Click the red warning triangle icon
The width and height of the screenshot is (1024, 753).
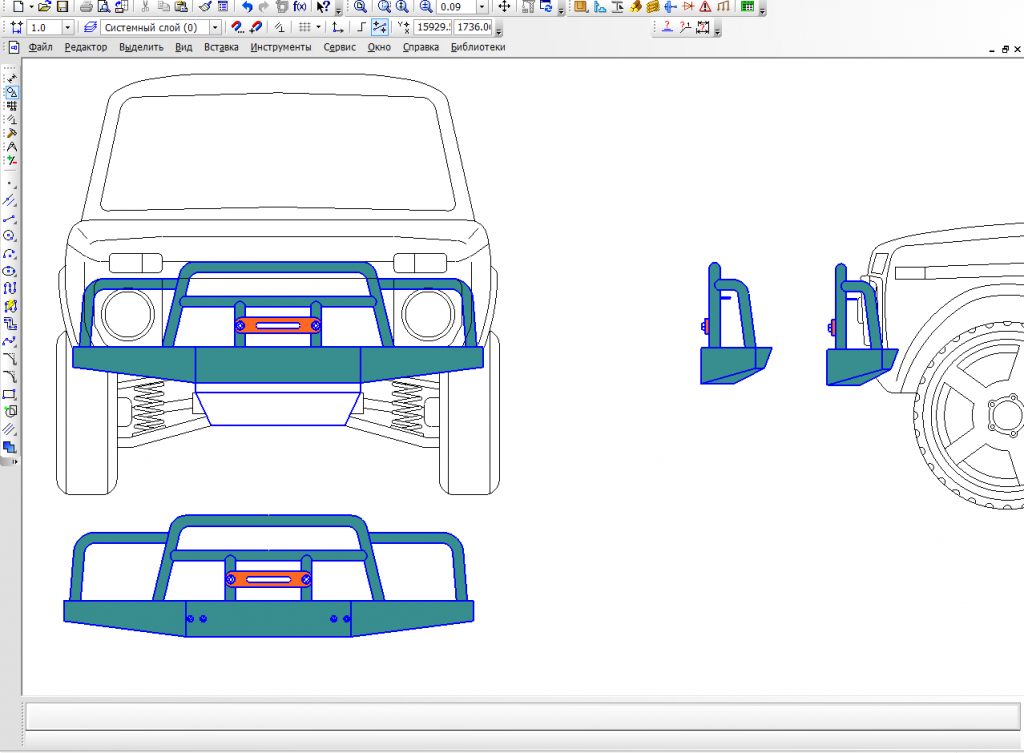click(x=705, y=7)
